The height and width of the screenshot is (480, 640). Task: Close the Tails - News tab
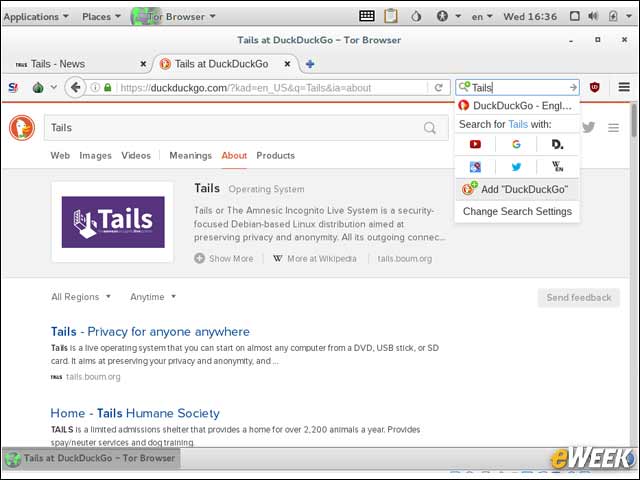click(143, 64)
